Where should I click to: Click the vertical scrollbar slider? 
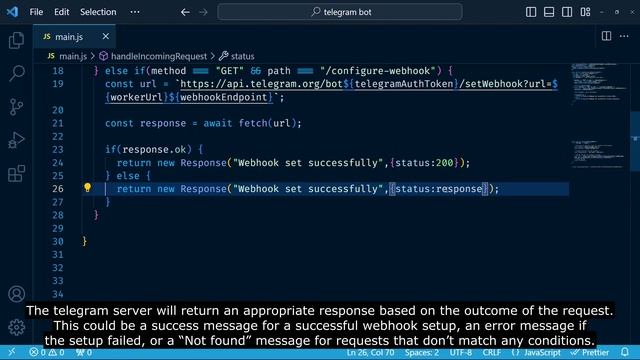pyautogui.click(x=635, y=141)
